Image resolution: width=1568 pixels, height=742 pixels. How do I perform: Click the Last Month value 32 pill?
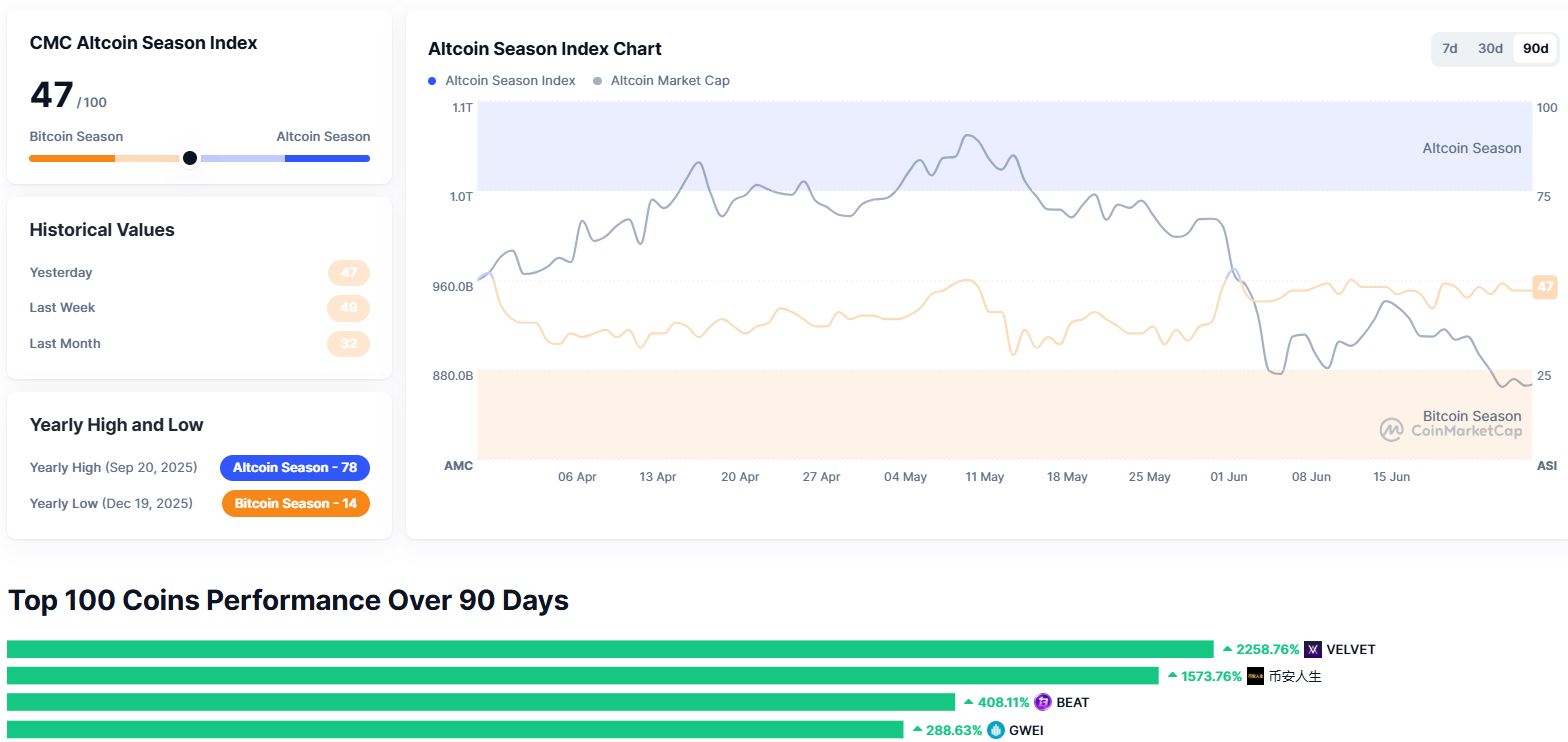[349, 344]
